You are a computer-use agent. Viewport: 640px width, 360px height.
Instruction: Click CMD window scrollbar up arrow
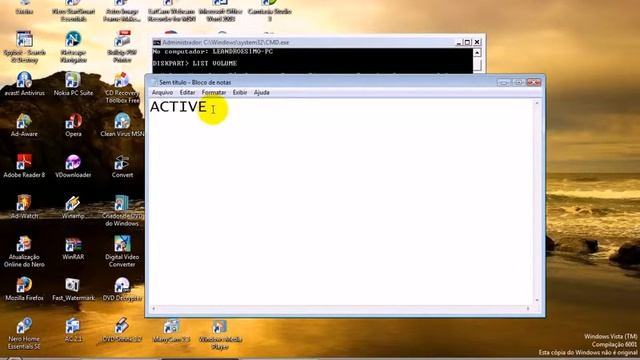click(x=477, y=53)
